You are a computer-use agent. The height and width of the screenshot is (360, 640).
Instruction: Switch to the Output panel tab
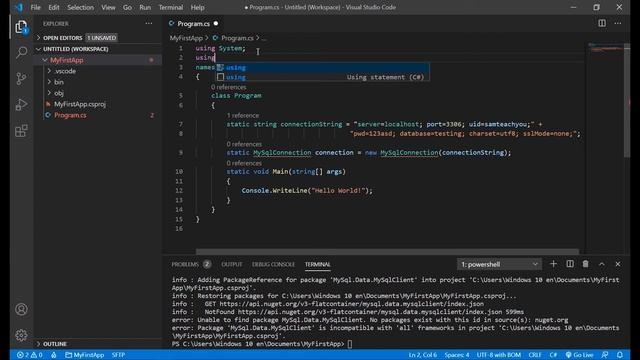[x=232, y=264]
